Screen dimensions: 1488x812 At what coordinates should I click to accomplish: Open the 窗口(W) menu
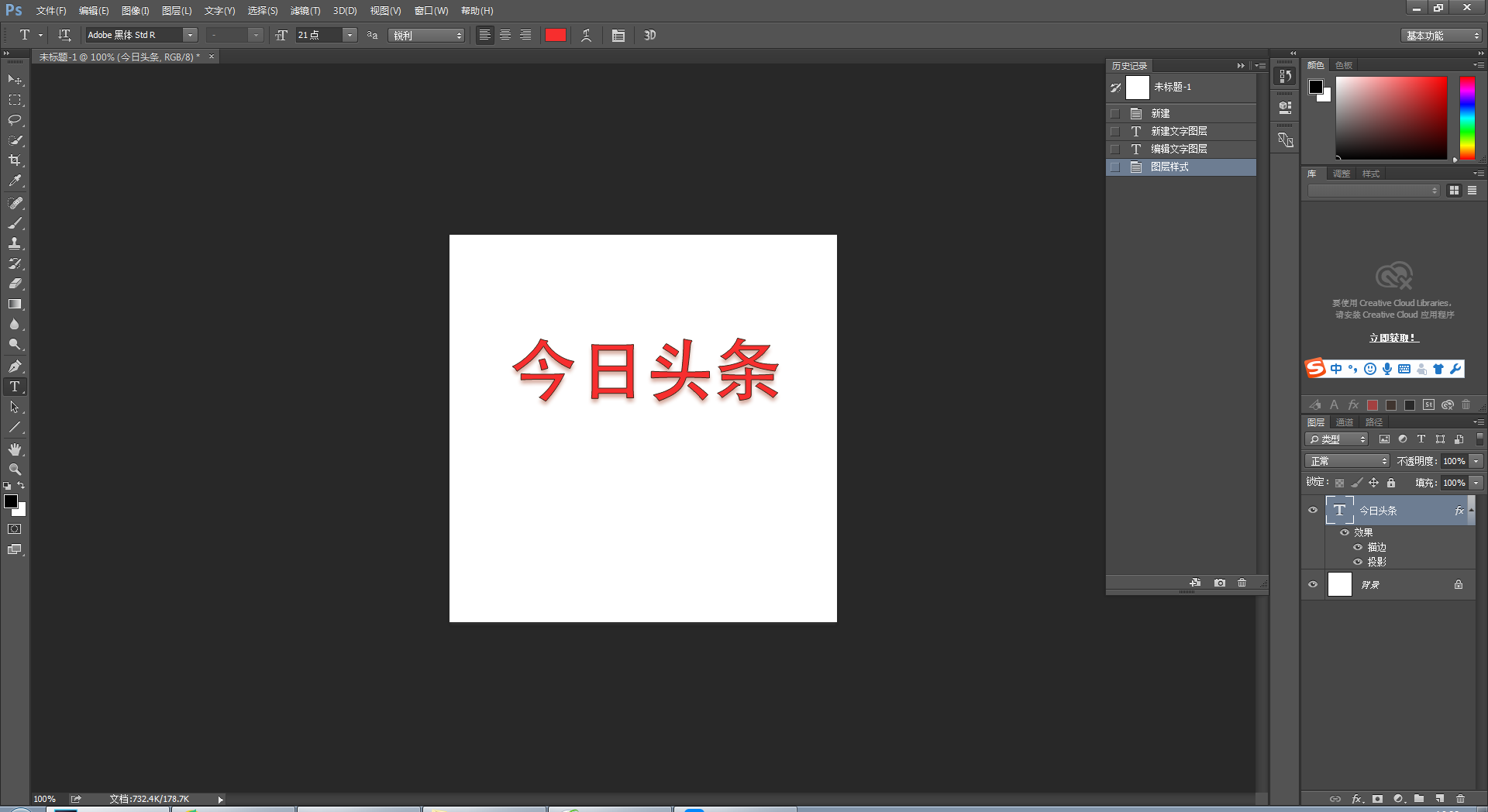click(x=431, y=10)
